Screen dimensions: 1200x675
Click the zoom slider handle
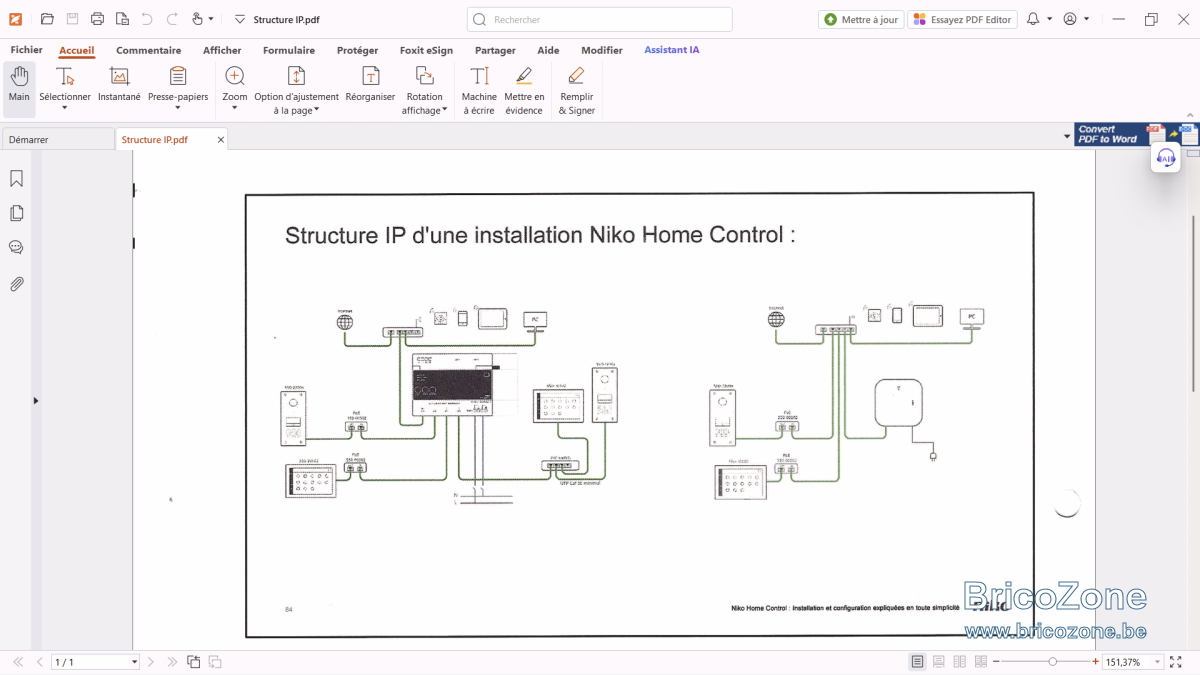[1053, 662]
